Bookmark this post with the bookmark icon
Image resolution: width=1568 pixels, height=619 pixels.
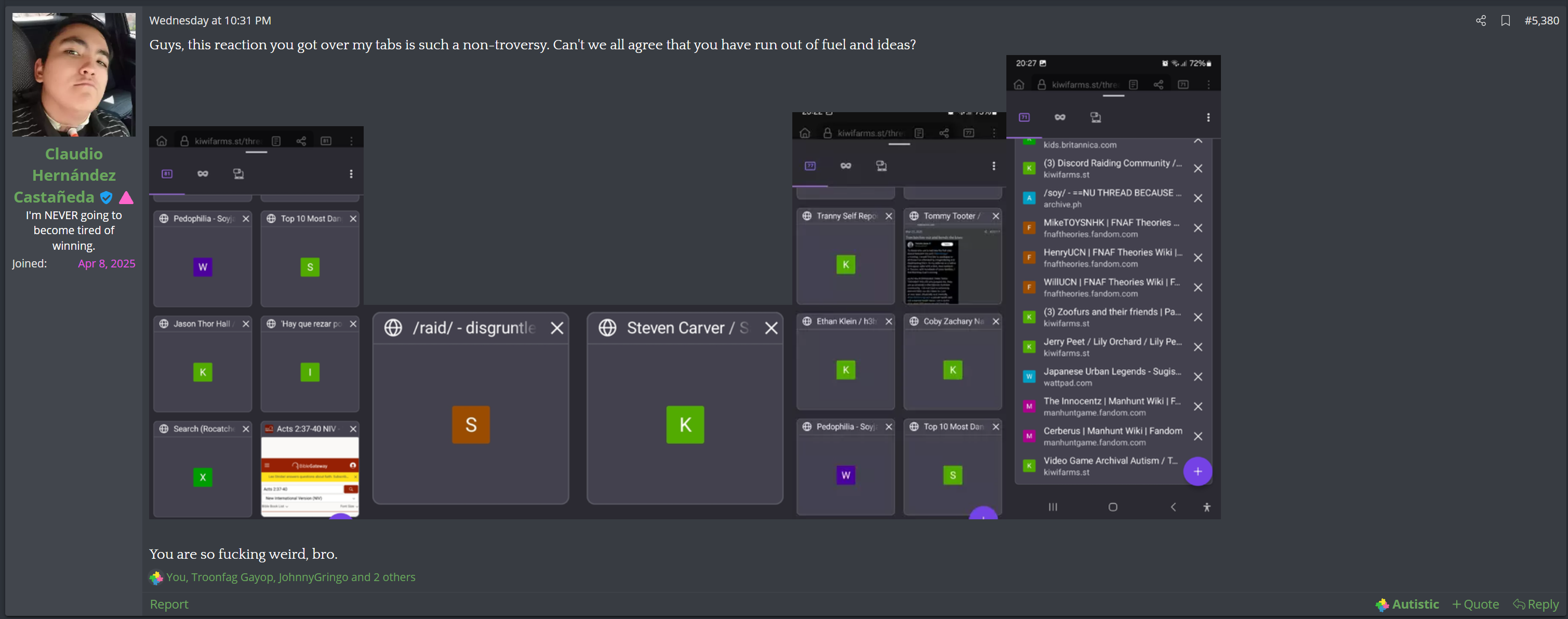[1505, 21]
